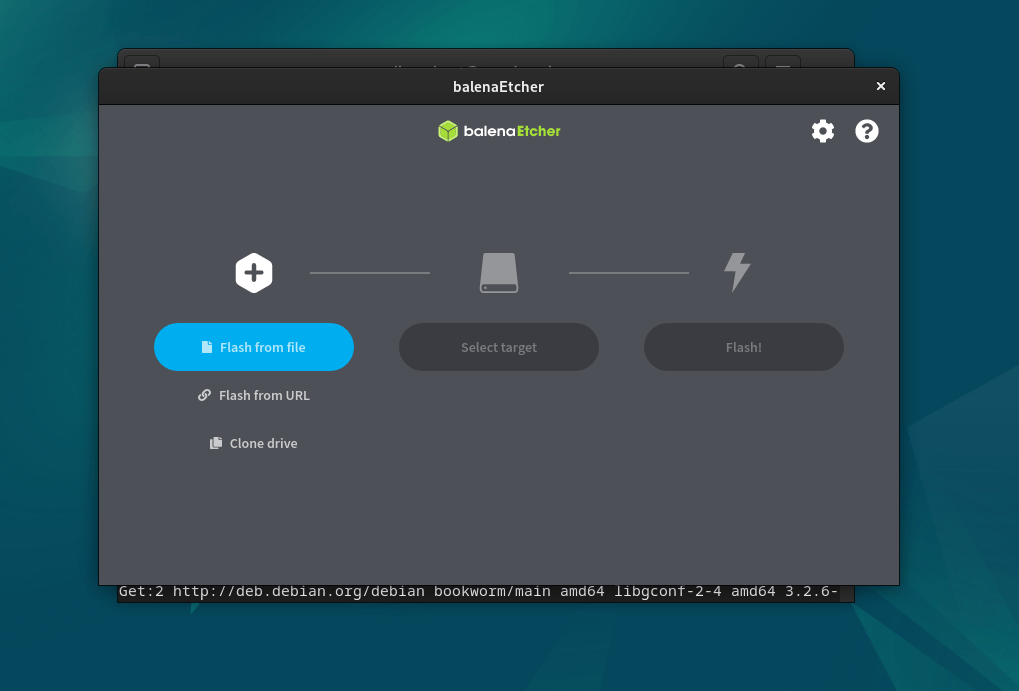Click the hexagon plus source icon

pyautogui.click(x=254, y=272)
